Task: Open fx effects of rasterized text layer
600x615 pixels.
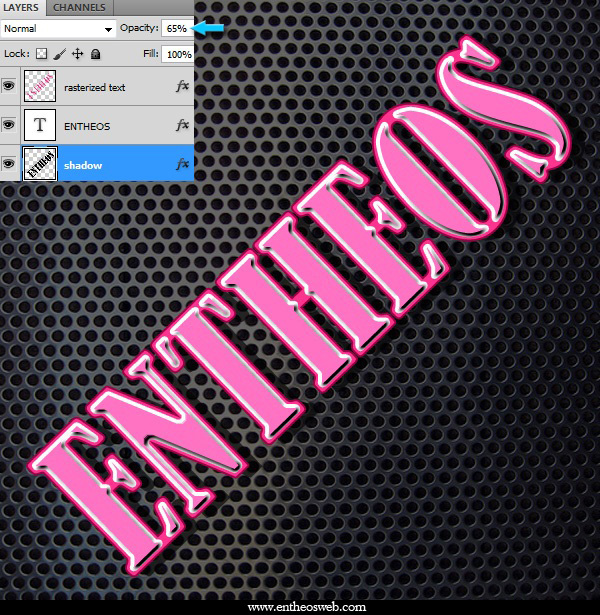Action: pyautogui.click(x=183, y=86)
